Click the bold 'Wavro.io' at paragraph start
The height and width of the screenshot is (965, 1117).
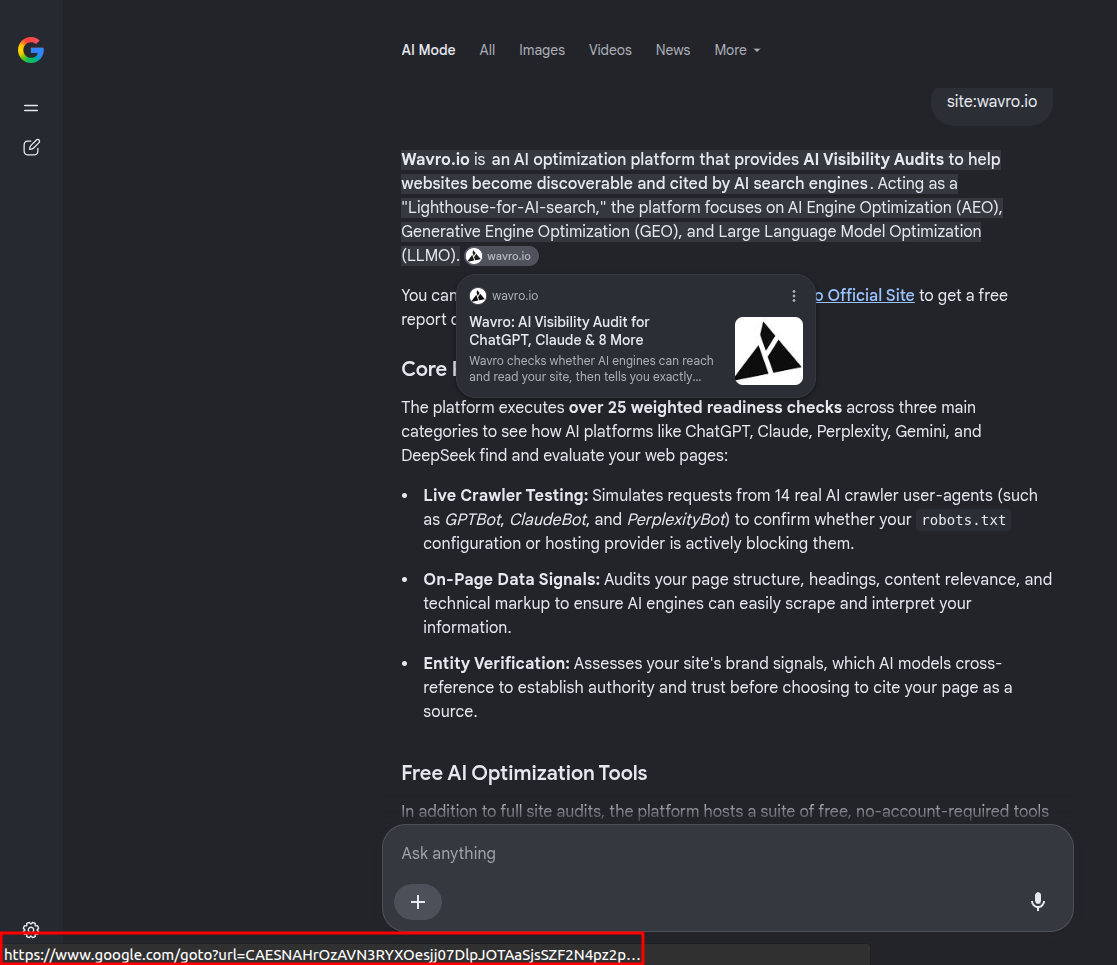pyautogui.click(x=435, y=160)
